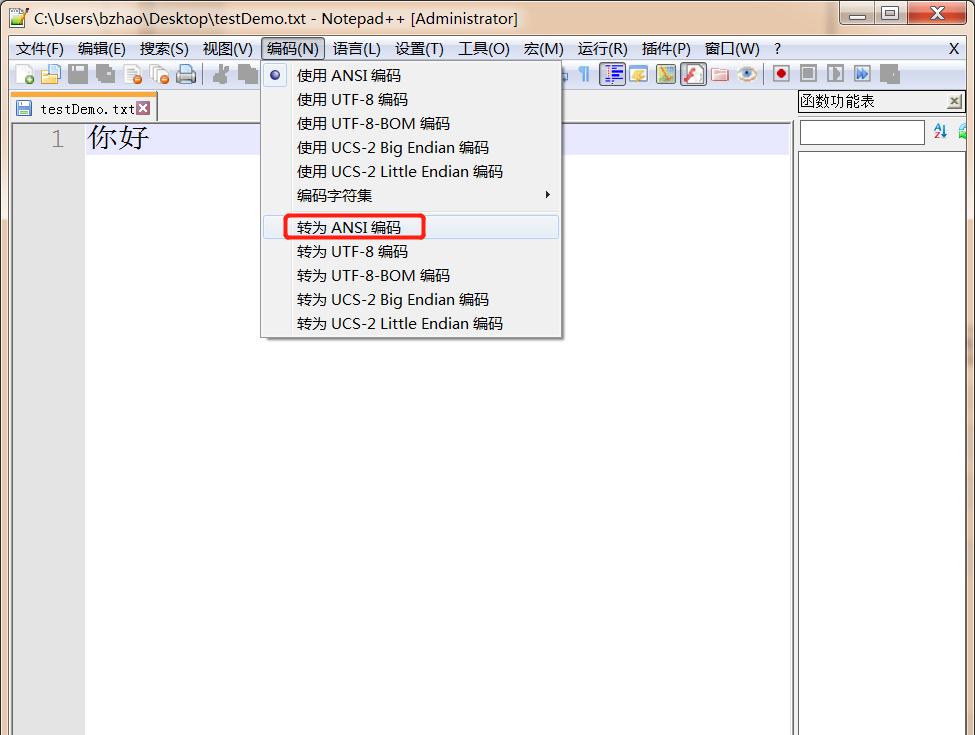Open the ? help menu
Image resolution: width=975 pixels, height=735 pixels.
point(777,49)
